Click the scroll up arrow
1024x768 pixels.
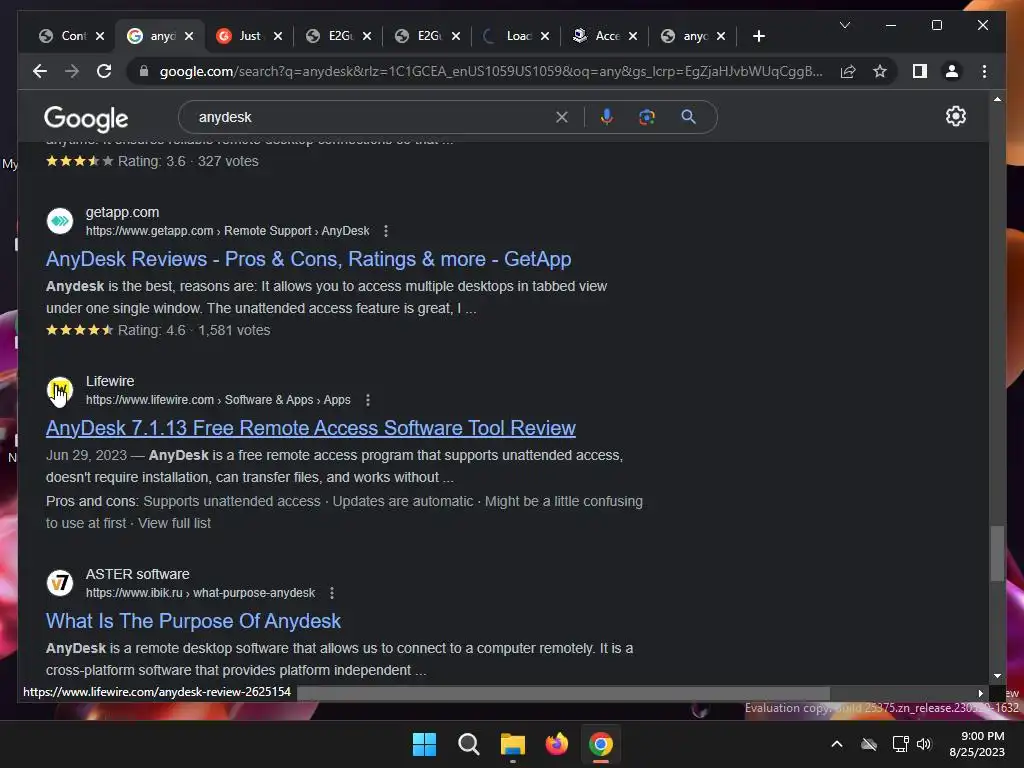point(997,99)
